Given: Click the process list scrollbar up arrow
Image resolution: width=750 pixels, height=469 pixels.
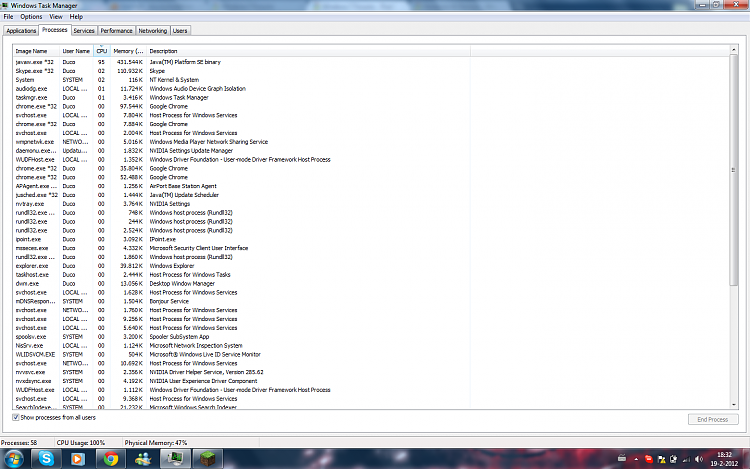Looking at the screenshot, I should point(733,50).
